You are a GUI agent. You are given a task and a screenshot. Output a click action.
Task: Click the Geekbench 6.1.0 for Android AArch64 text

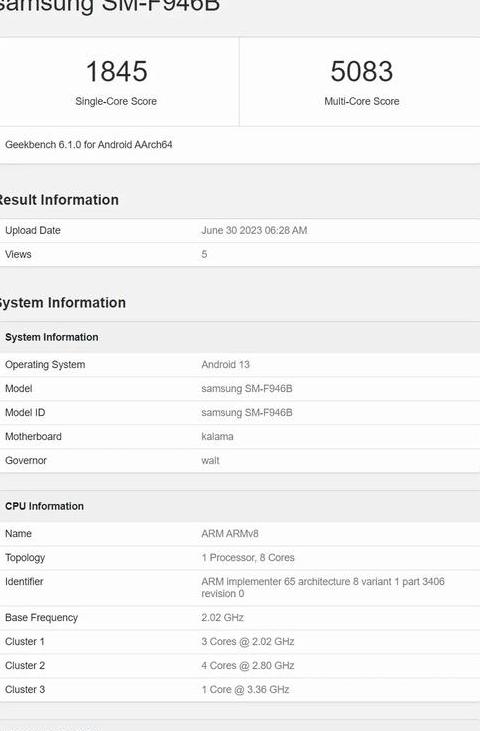point(89,145)
